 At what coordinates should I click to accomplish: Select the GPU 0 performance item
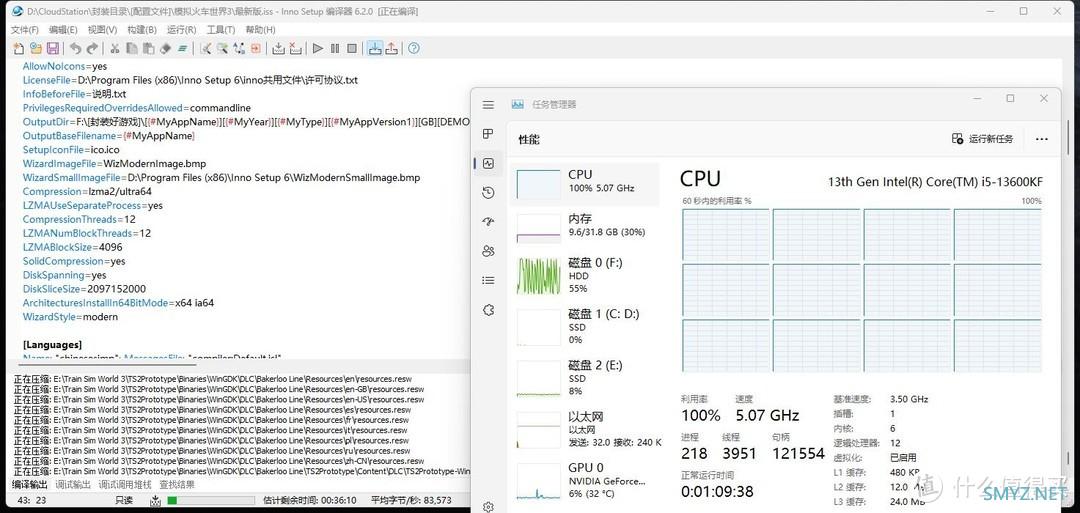[584, 480]
